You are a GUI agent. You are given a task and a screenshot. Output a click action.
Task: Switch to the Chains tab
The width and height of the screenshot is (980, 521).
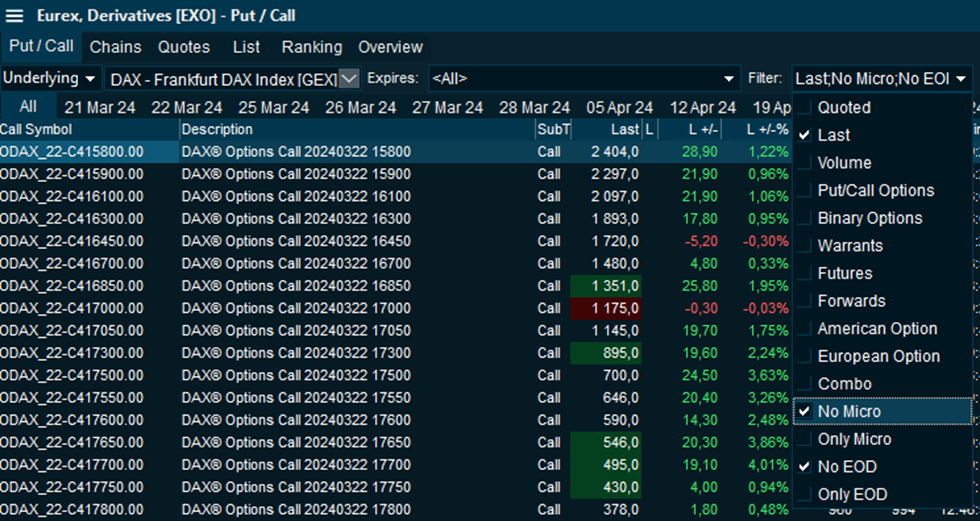(115, 47)
